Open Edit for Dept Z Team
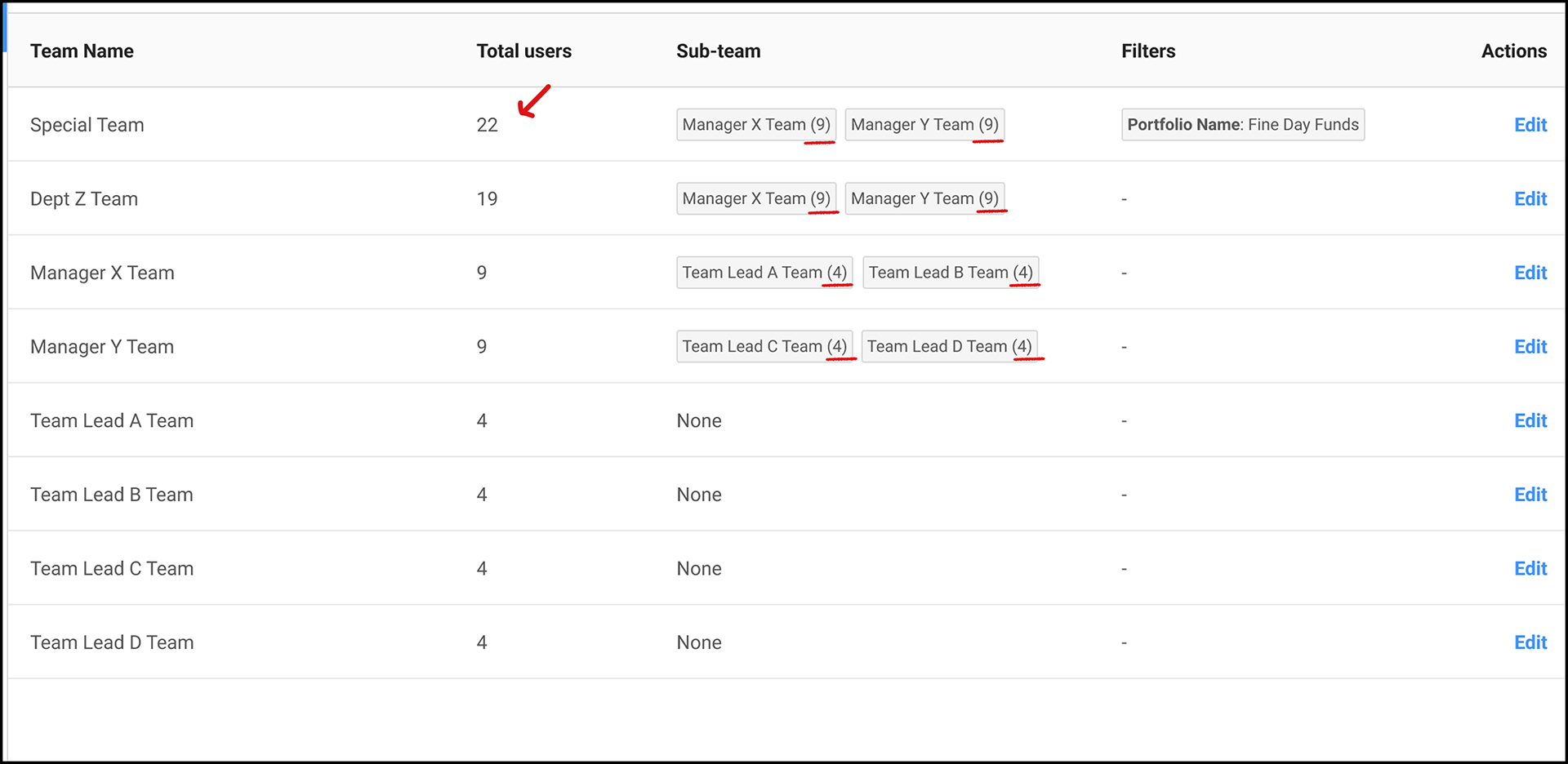The width and height of the screenshot is (1568, 764). click(x=1530, y=199)
